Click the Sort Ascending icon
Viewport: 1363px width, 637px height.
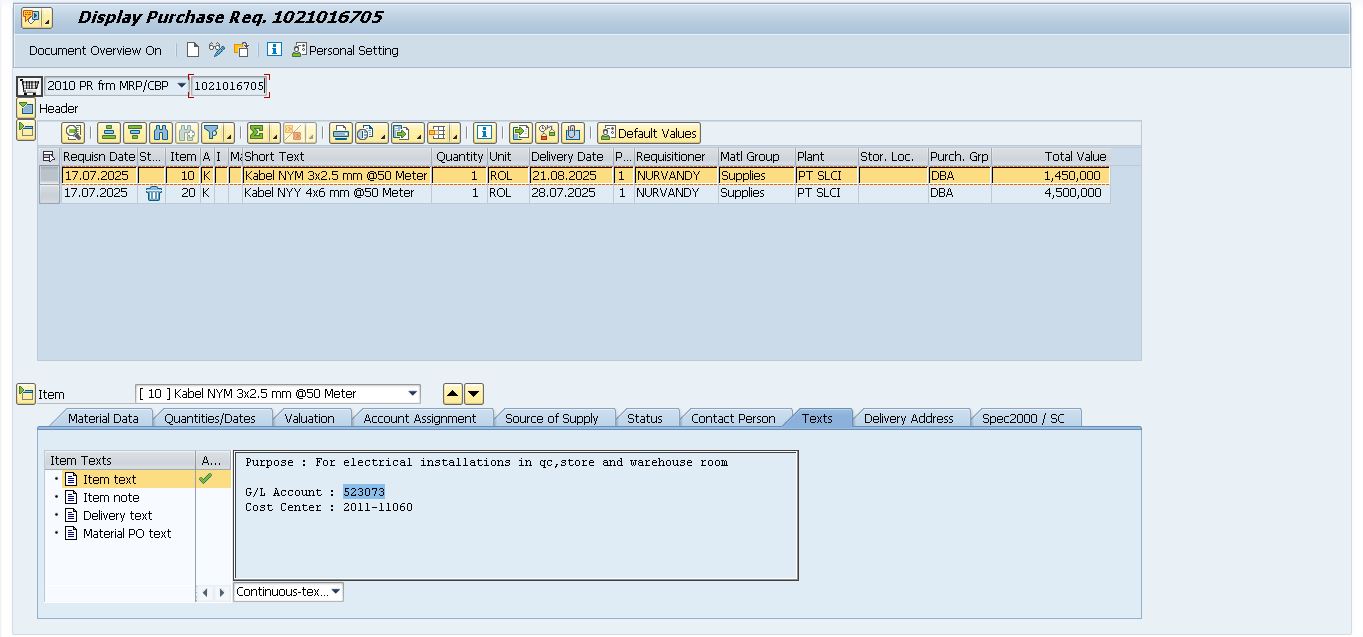coord(109,133)
